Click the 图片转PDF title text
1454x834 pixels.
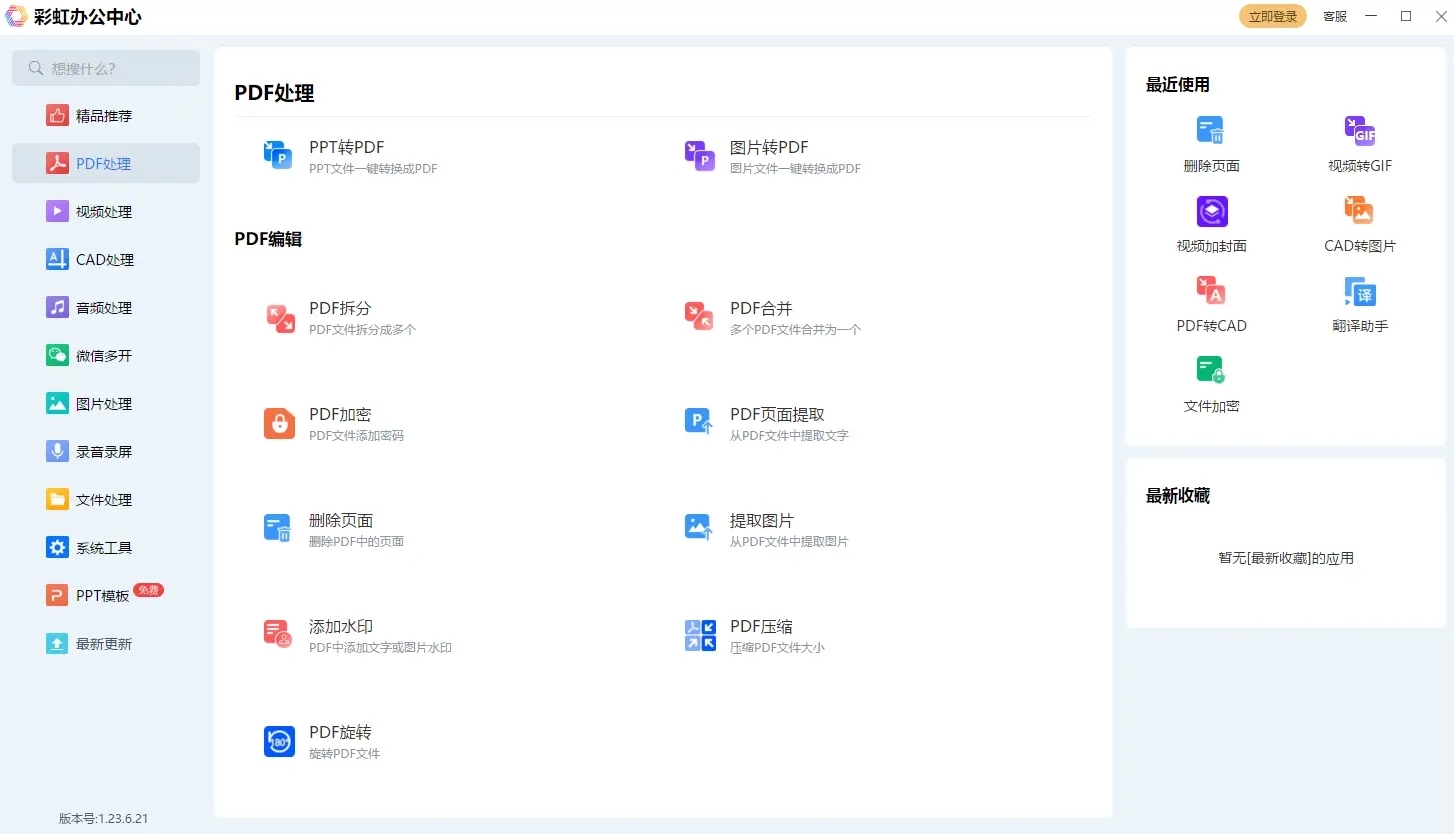click(769, 148)
